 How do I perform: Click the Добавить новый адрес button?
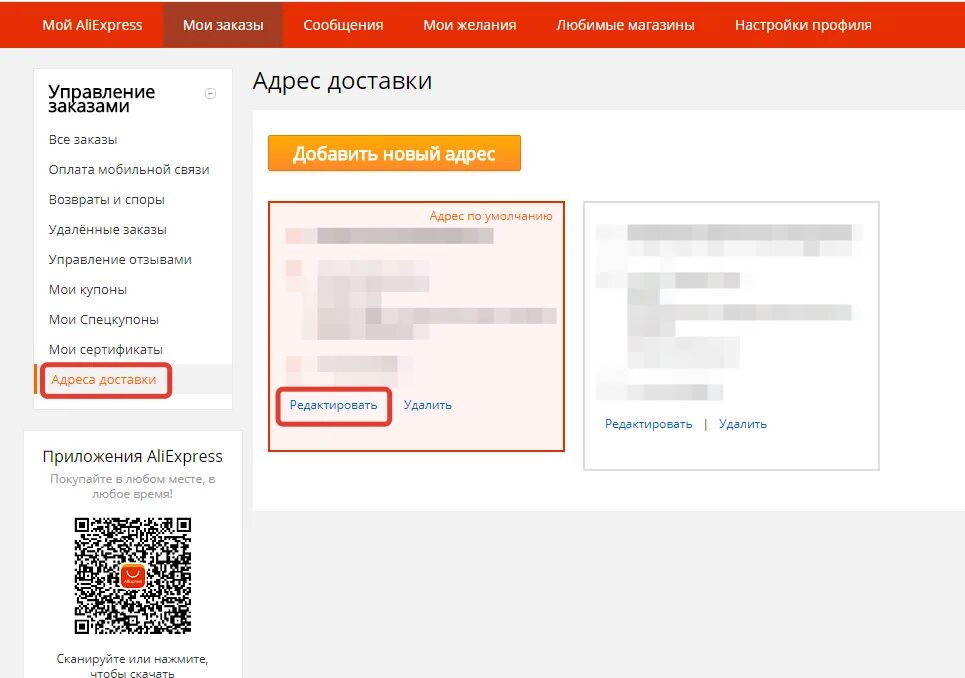394,153
